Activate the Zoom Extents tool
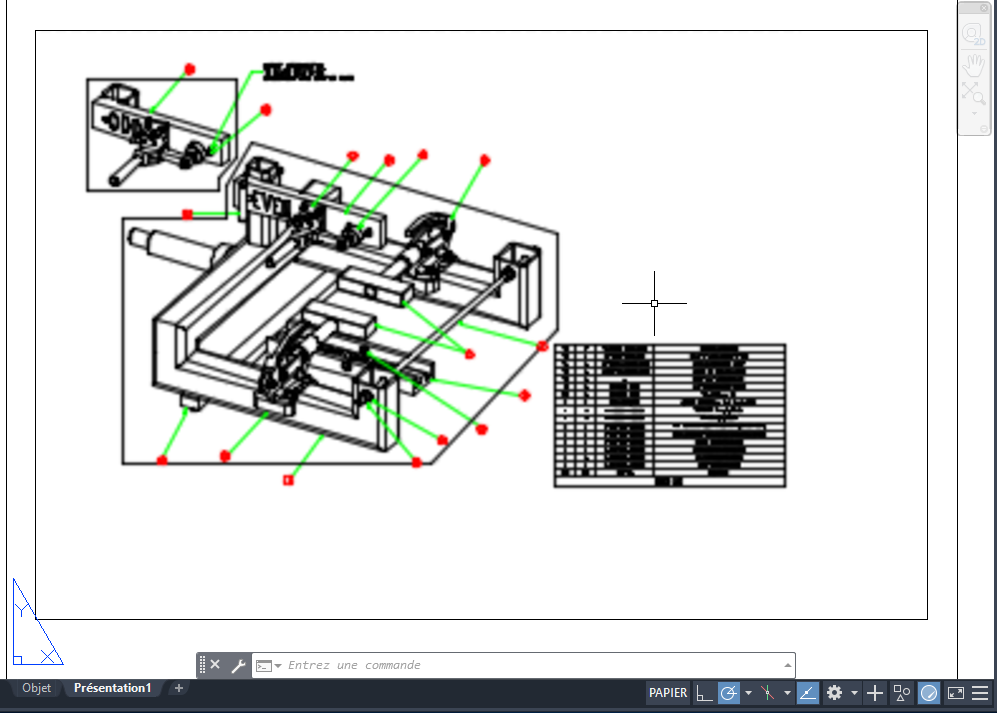997x713 pixels. 973,93
